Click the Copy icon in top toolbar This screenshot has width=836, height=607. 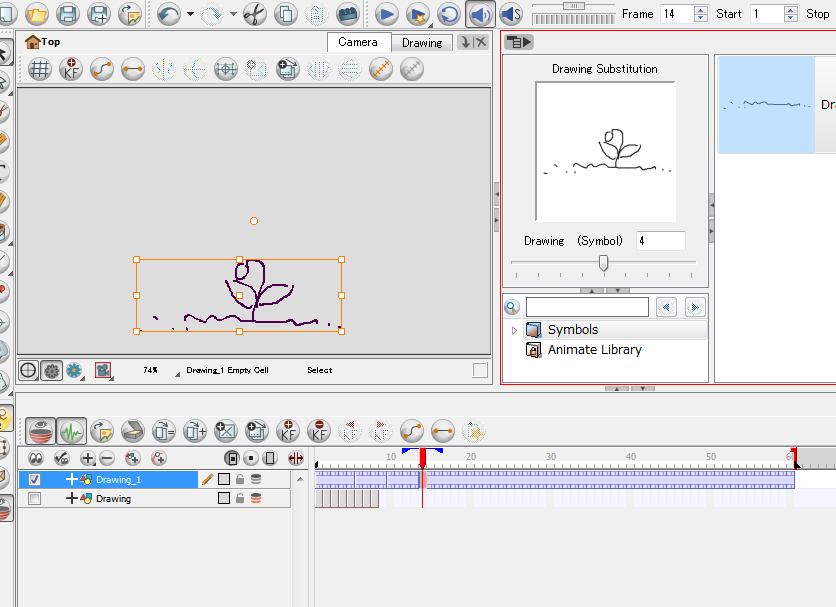pyautogui.click(x=286, y=14)
